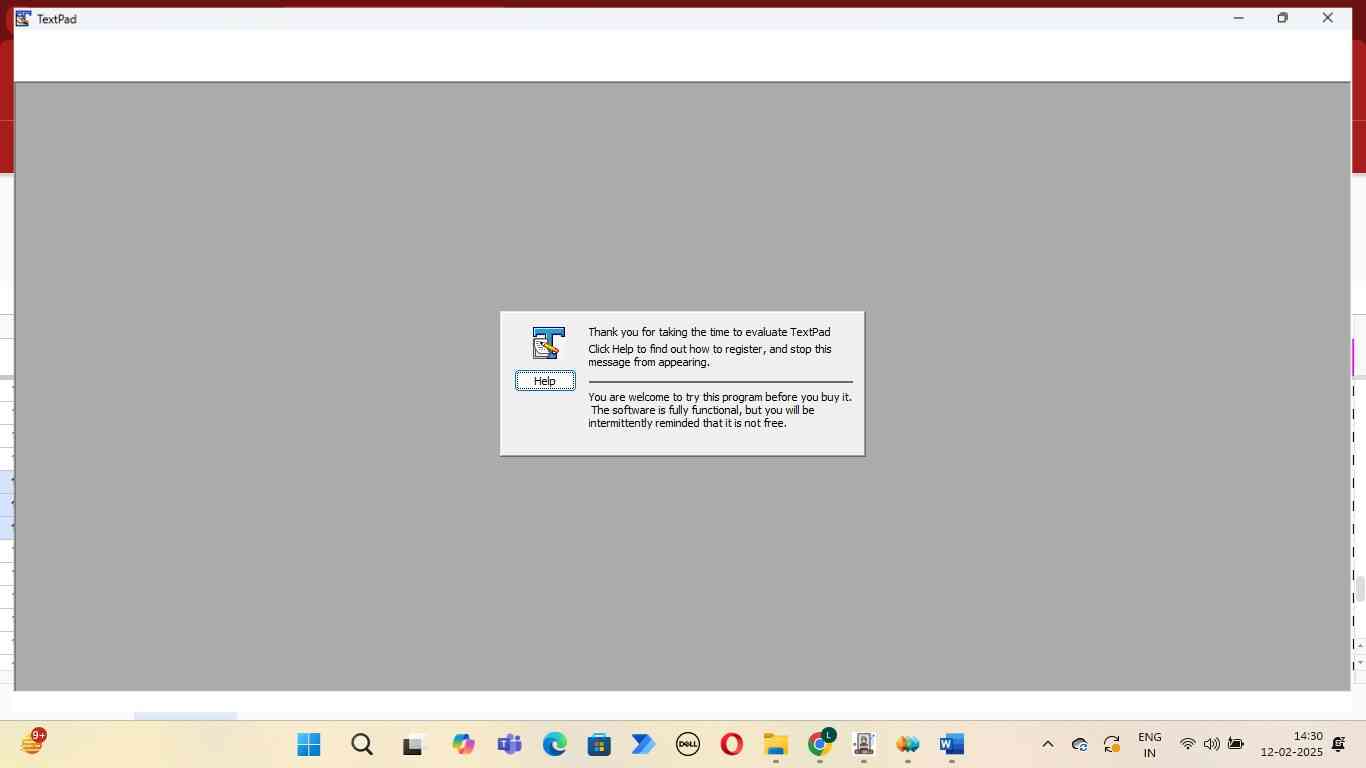The width and height of the screenshot is (1366, 768).
Task: Click the TextPad logo icon in evaluation dialog
Action: [548, 343]
